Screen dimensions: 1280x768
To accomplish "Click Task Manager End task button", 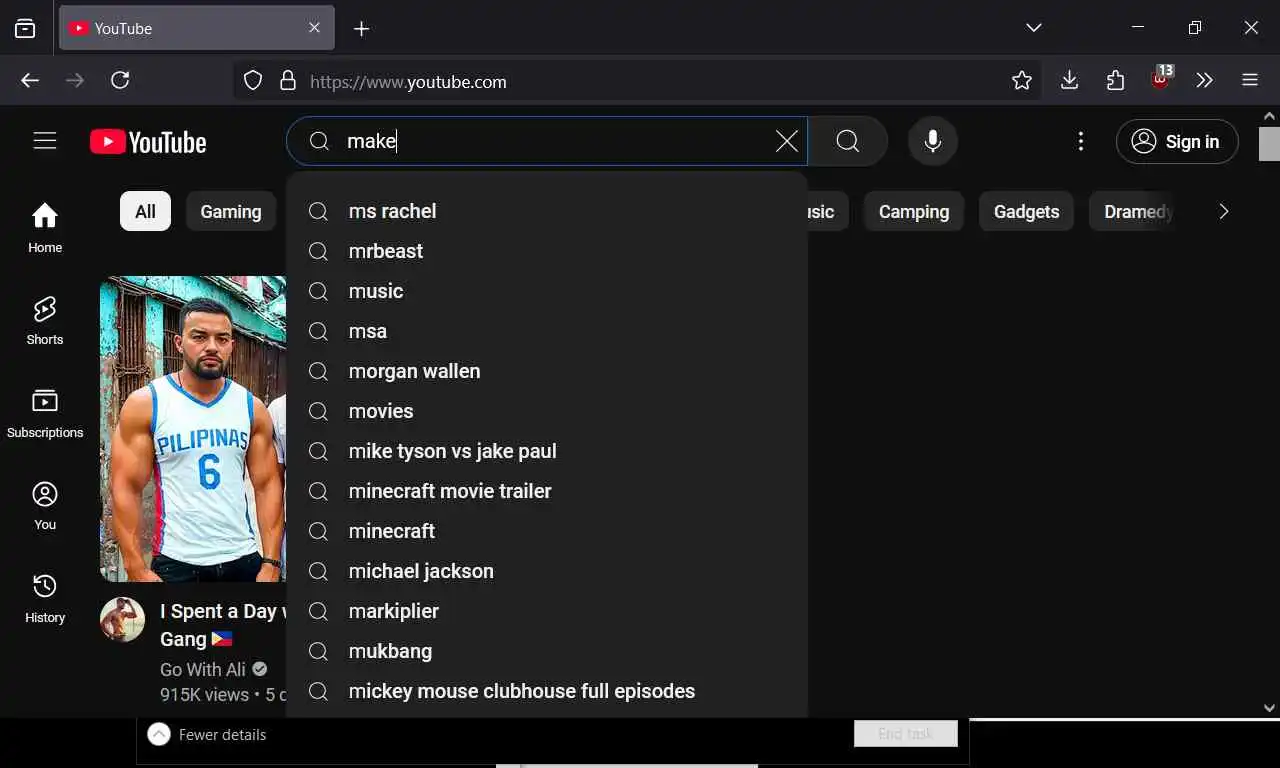I will pos(906,734).
